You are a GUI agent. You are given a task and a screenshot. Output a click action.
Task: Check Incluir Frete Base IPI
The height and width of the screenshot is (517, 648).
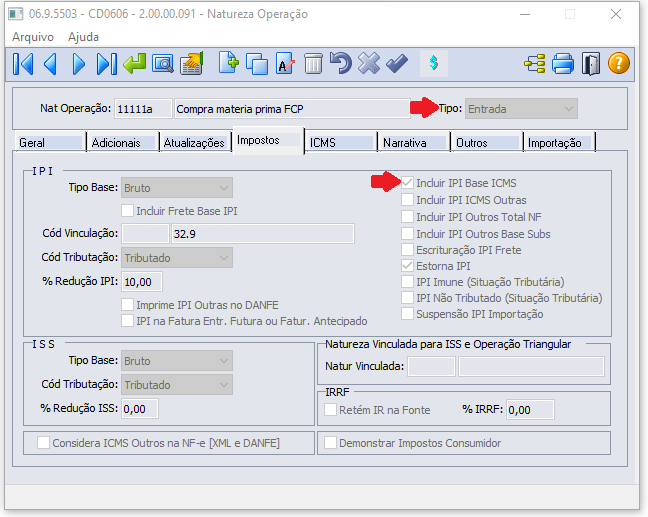click(x=127, y=211)
